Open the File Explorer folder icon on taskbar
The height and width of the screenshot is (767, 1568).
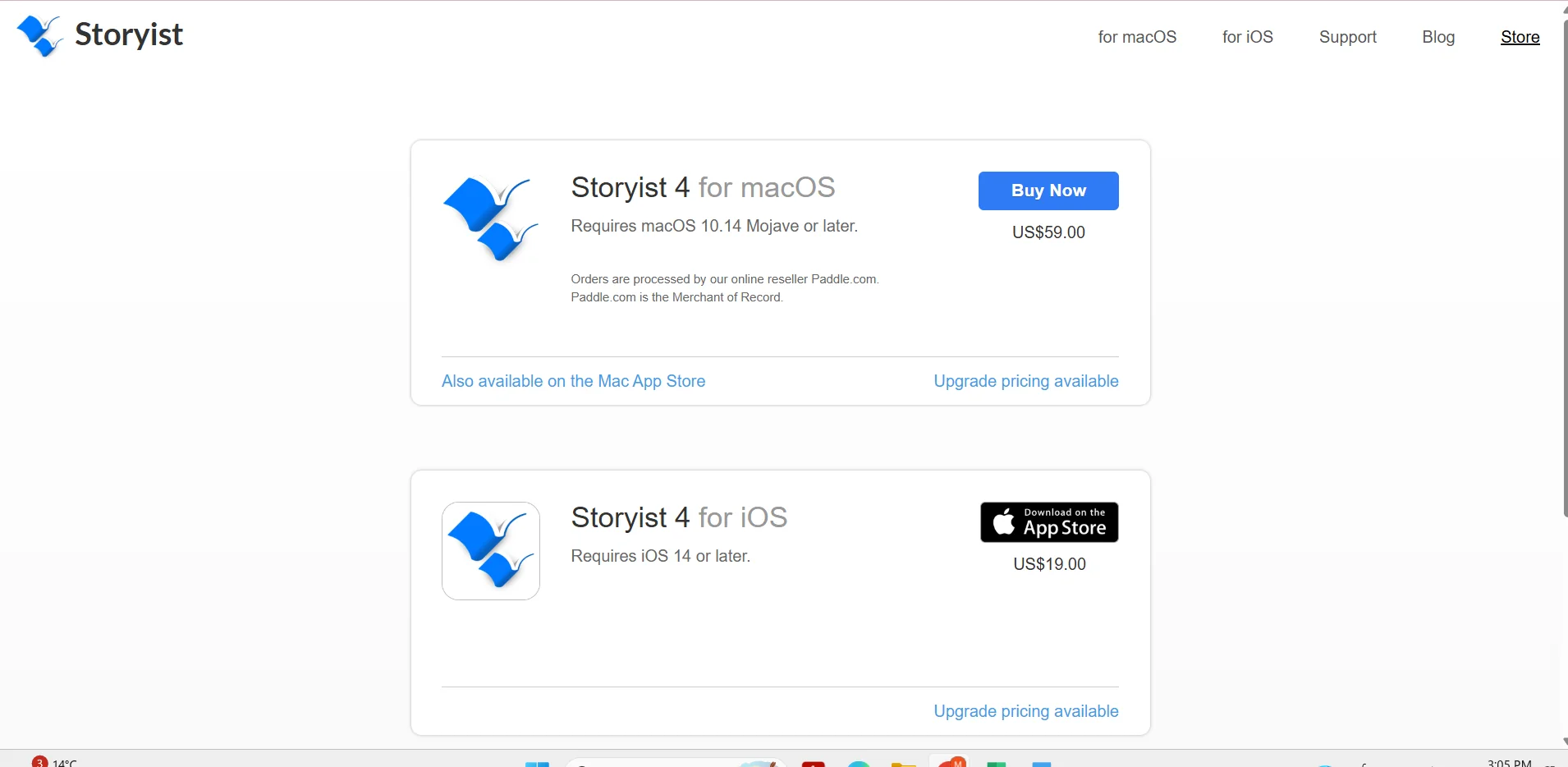tap(903, 762)
